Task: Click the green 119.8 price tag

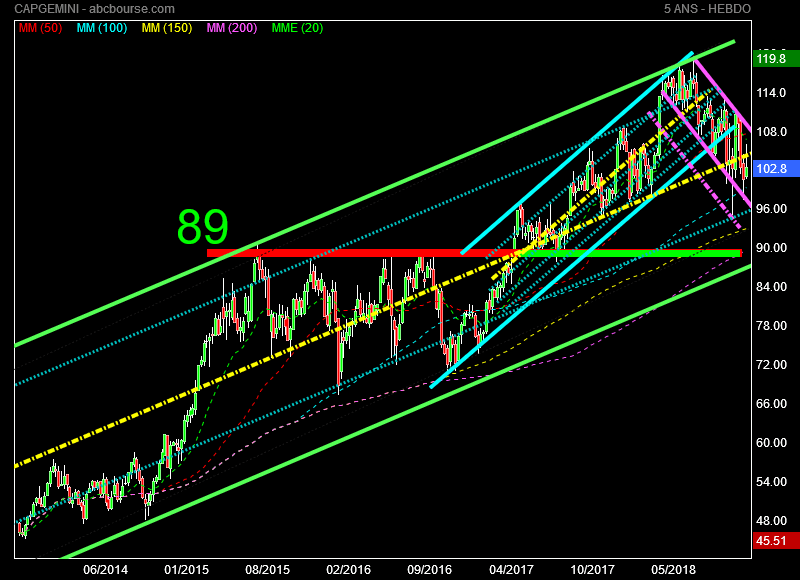Action: tap(776, 59)
